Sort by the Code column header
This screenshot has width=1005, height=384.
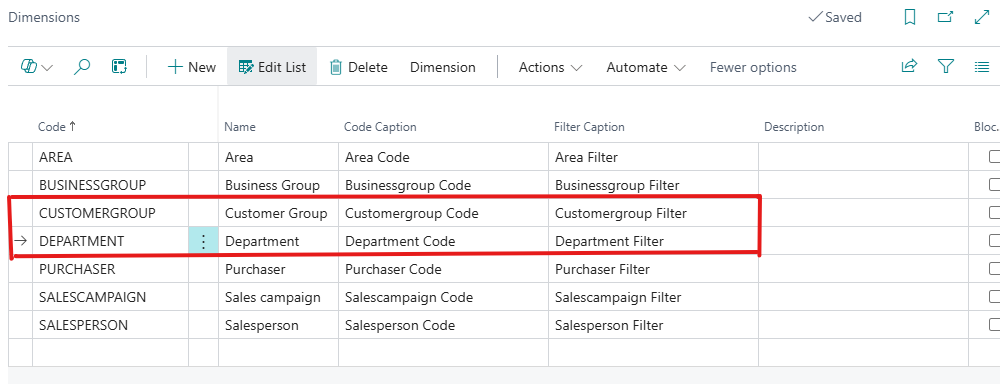pyautogui.click(x=57, y=127)
